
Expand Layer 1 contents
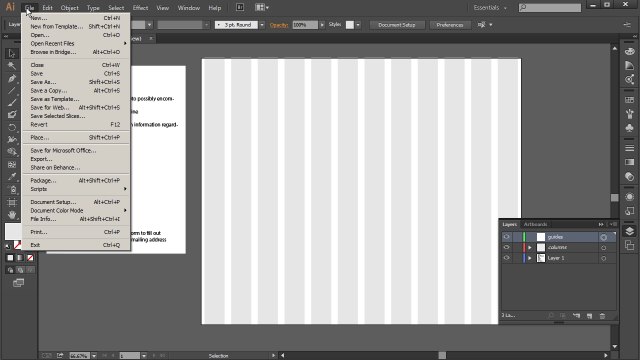coord(530,258)
